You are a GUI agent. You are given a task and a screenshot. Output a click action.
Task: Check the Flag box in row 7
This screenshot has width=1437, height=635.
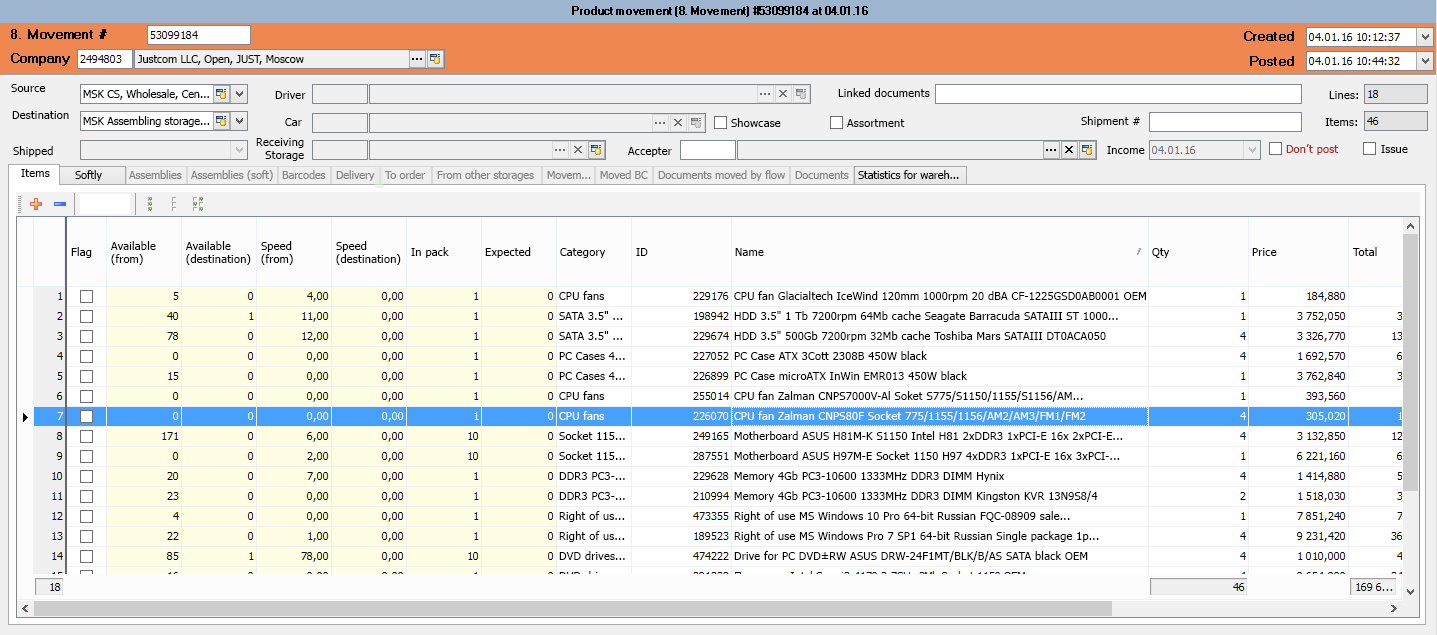pos(87,416)
